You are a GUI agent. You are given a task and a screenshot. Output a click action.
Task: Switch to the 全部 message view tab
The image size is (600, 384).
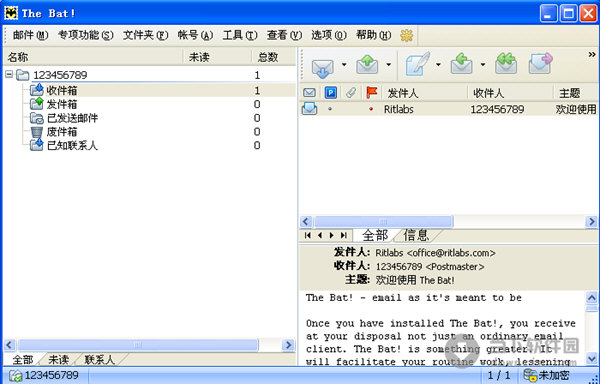pyautogui.click(x=375, y=235)
